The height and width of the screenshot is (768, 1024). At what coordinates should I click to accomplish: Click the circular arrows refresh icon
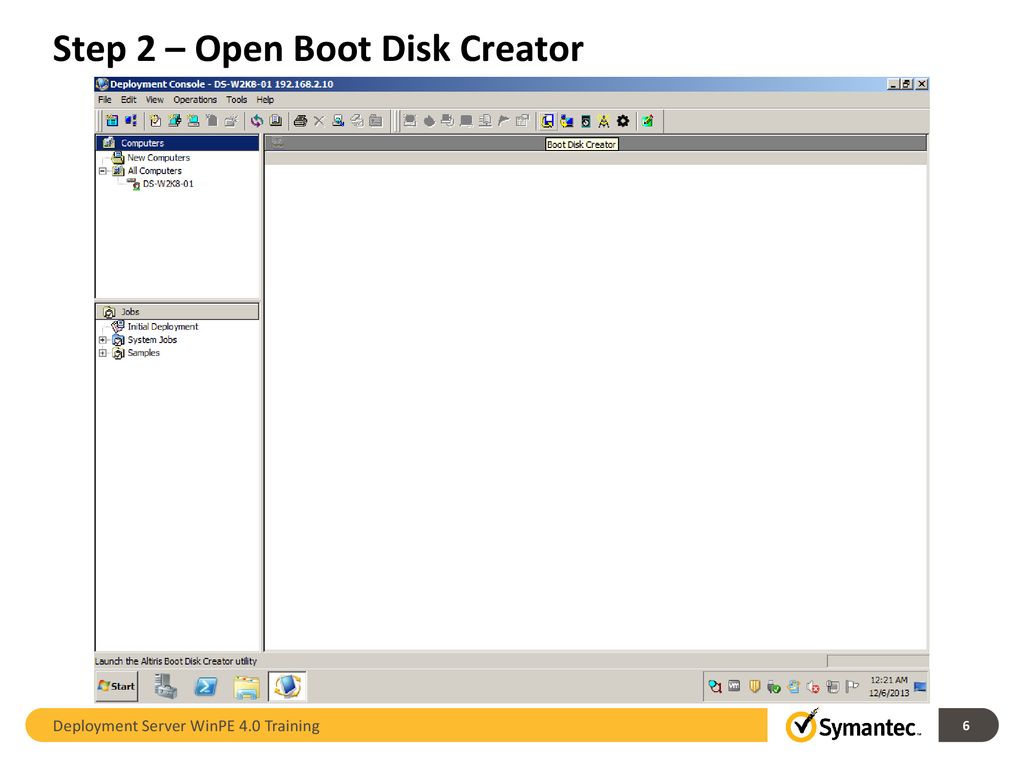coord(257,121)
